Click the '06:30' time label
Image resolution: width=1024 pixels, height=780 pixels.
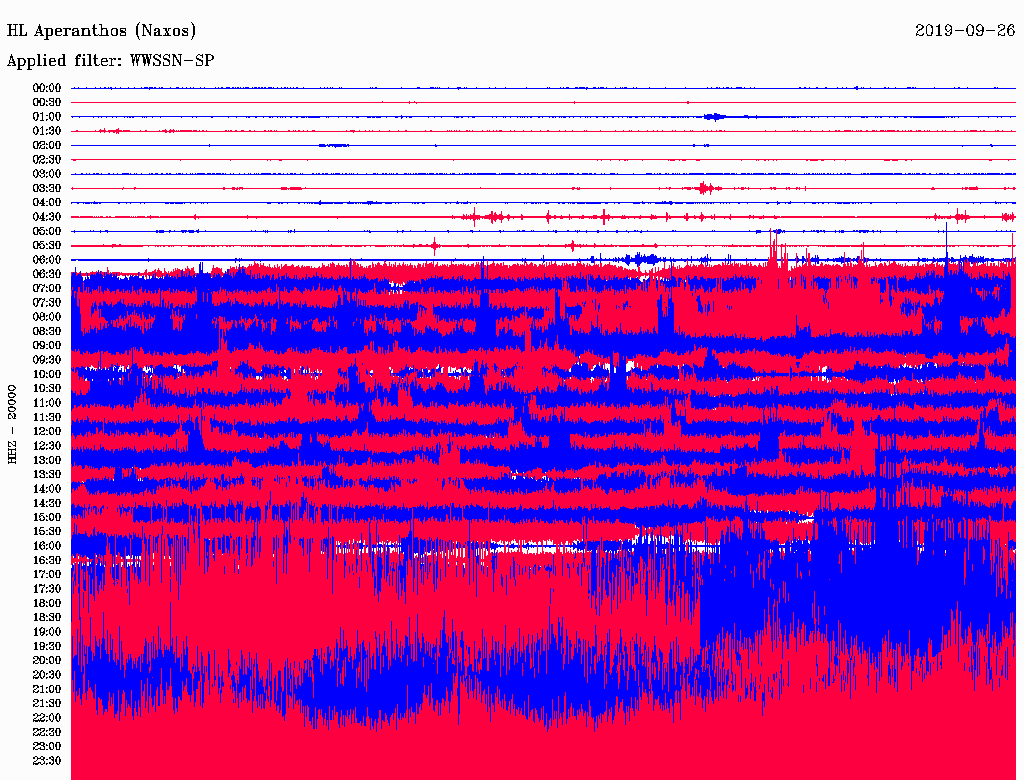pos(47,274)
